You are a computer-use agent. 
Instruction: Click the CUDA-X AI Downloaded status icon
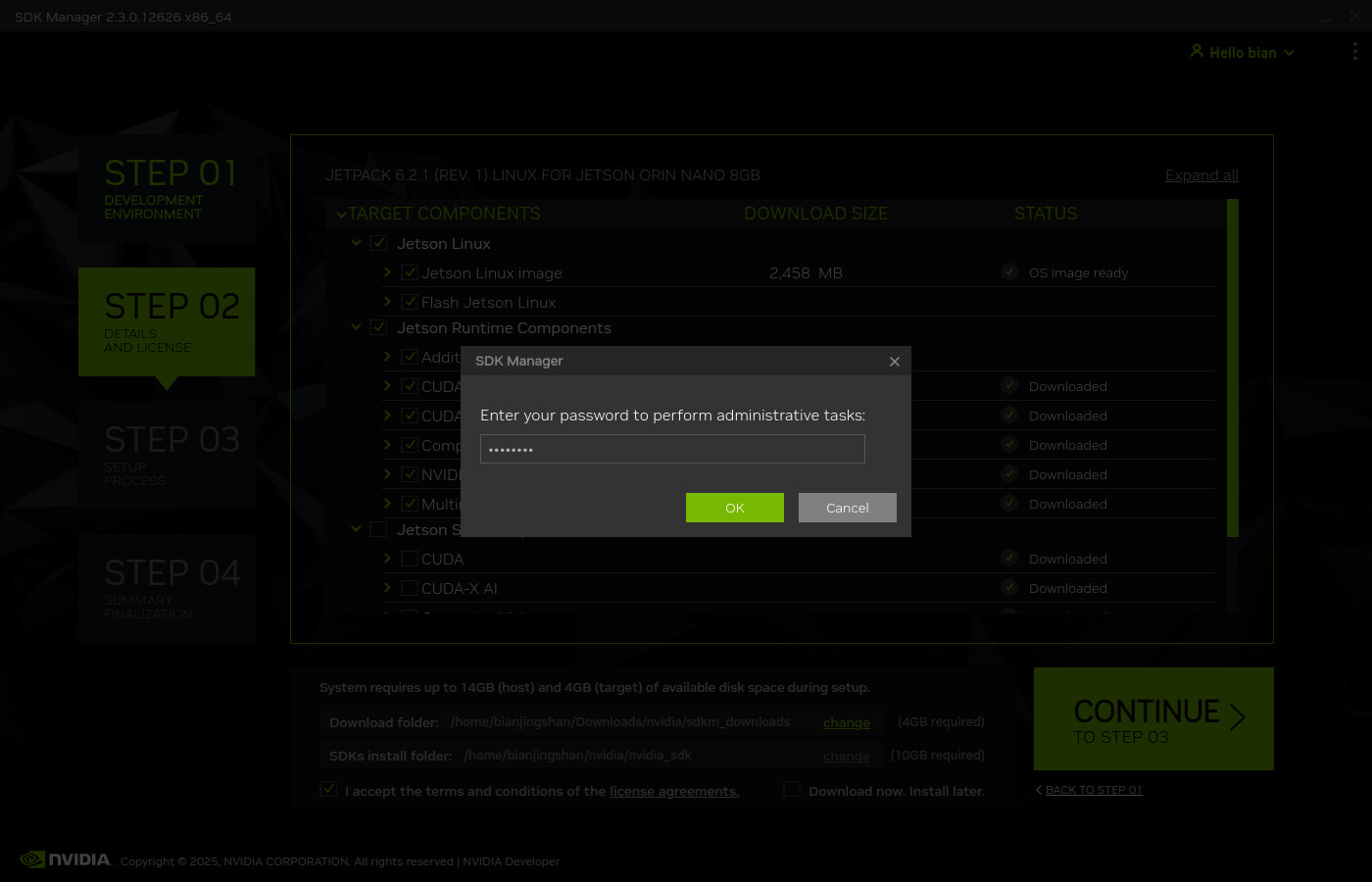[x=1009, y=587]
